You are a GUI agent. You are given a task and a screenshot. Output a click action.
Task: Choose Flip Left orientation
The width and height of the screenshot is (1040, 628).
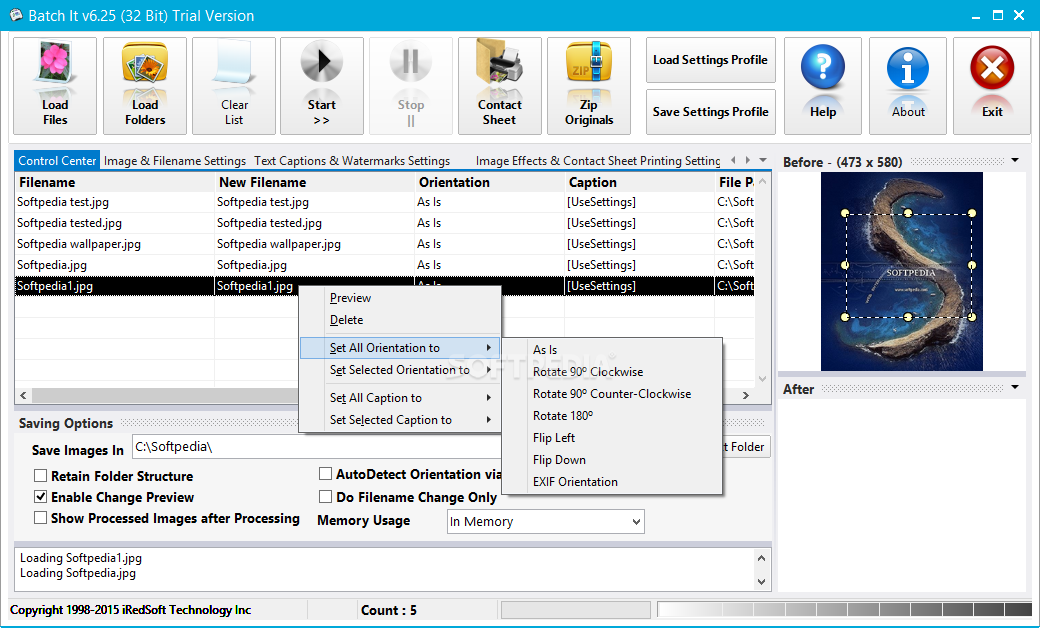(x=612, y=438)
